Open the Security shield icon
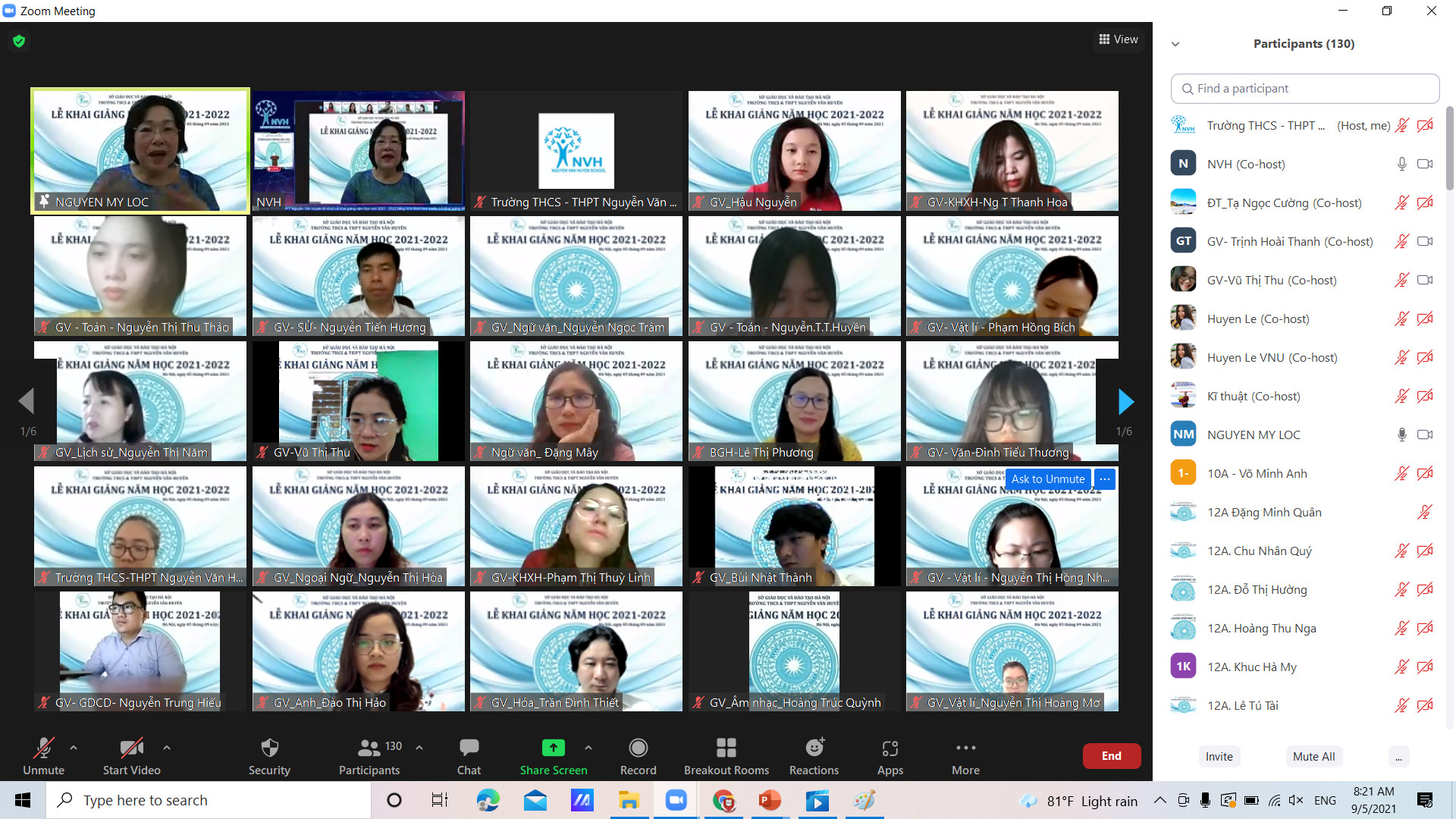The image size is (1456, 819). 269,748
